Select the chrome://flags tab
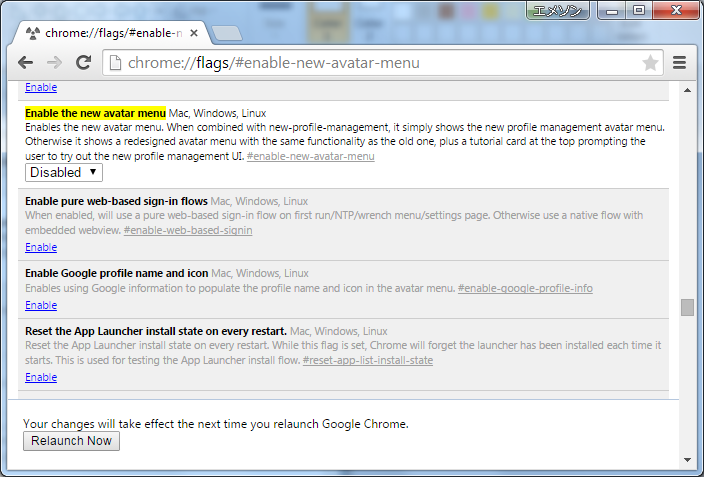 [x=110, y=33]
